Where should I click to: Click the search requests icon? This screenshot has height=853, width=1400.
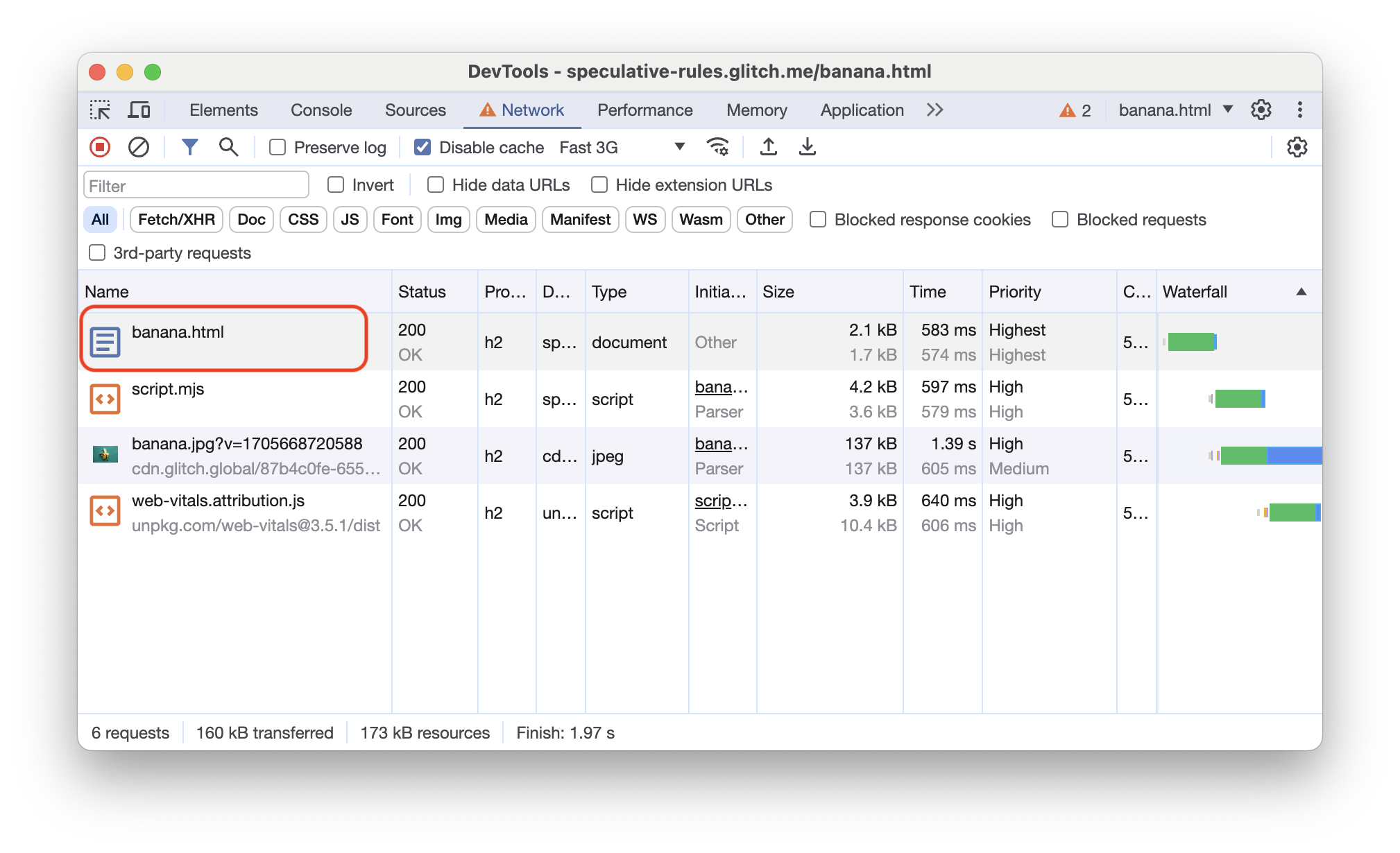pyautogui.click(x=228, y=147)
